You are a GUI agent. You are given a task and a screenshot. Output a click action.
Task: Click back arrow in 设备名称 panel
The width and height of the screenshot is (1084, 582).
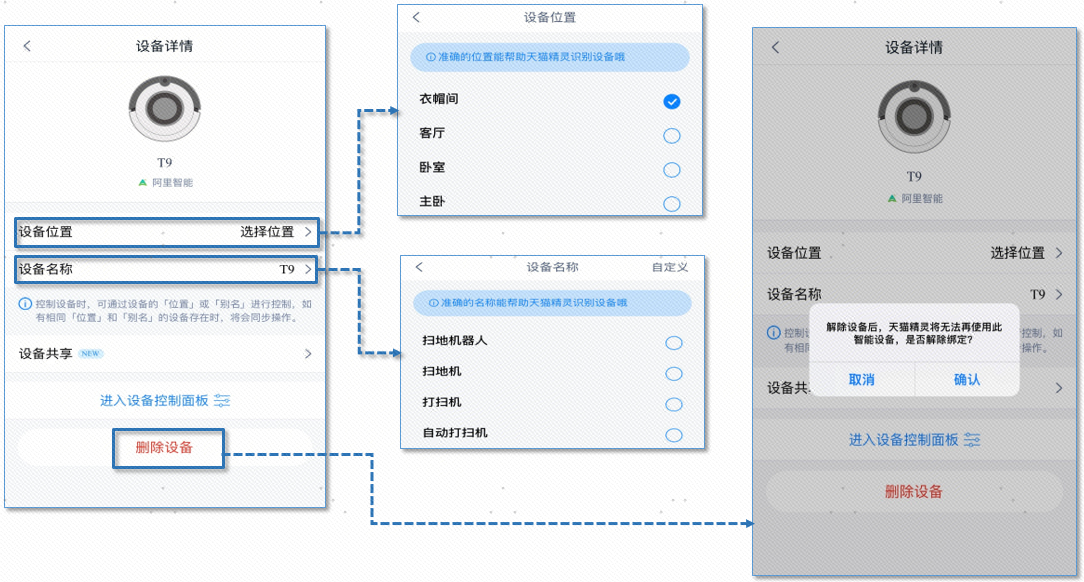coord(419,268)
